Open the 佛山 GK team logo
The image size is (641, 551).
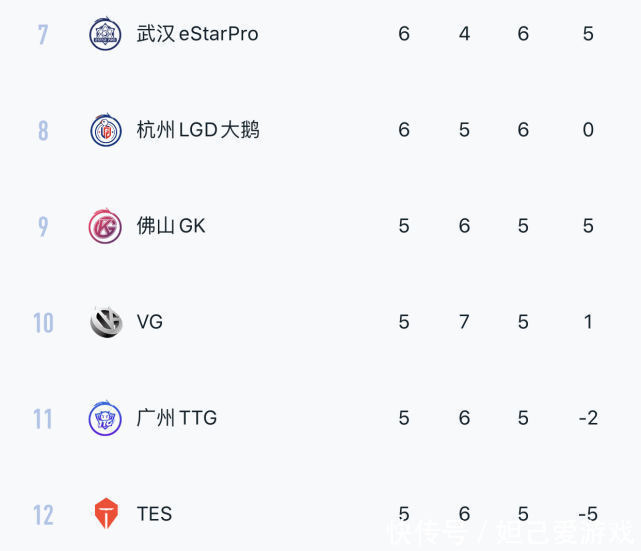(105, 226)
